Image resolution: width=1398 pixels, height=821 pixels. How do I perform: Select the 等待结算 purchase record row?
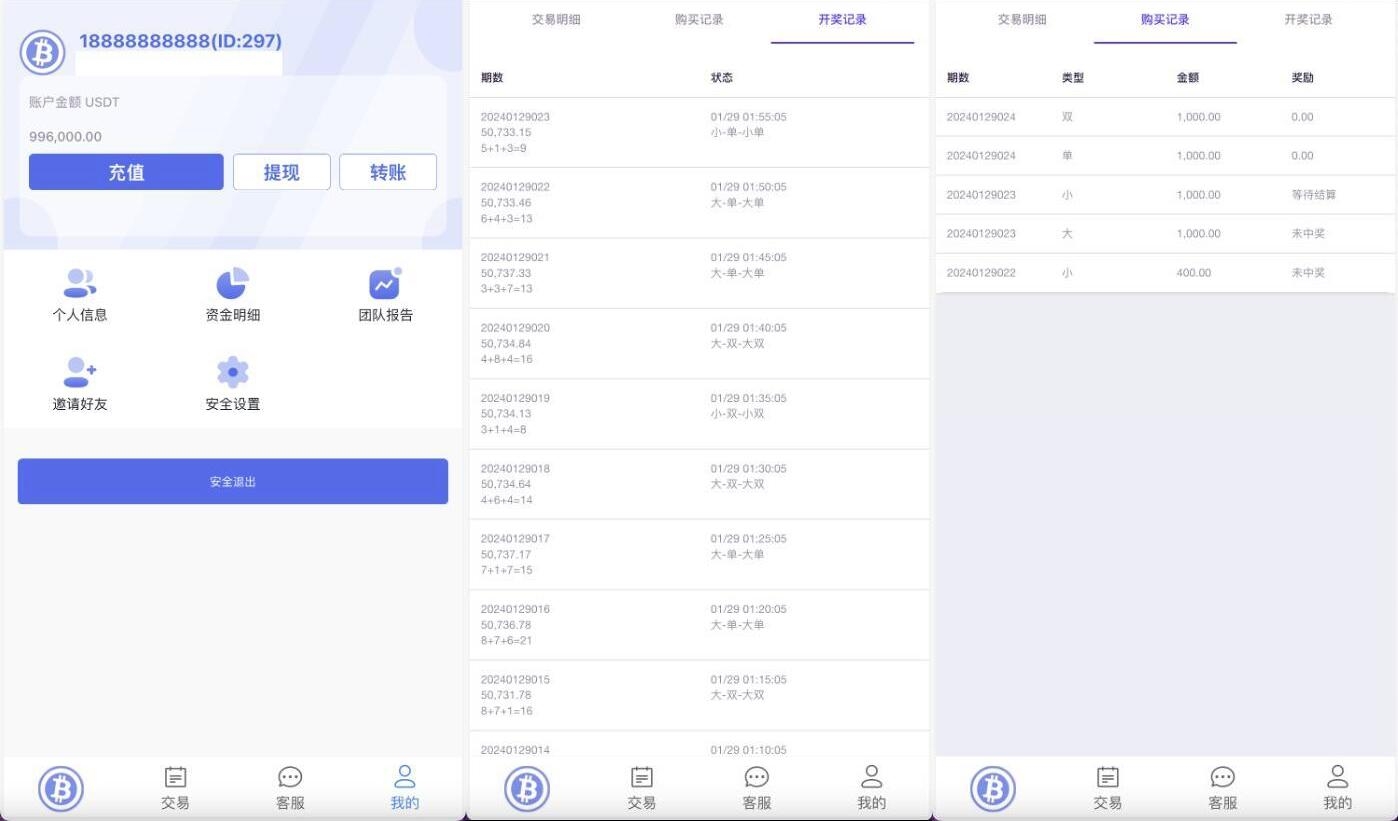1165,194
